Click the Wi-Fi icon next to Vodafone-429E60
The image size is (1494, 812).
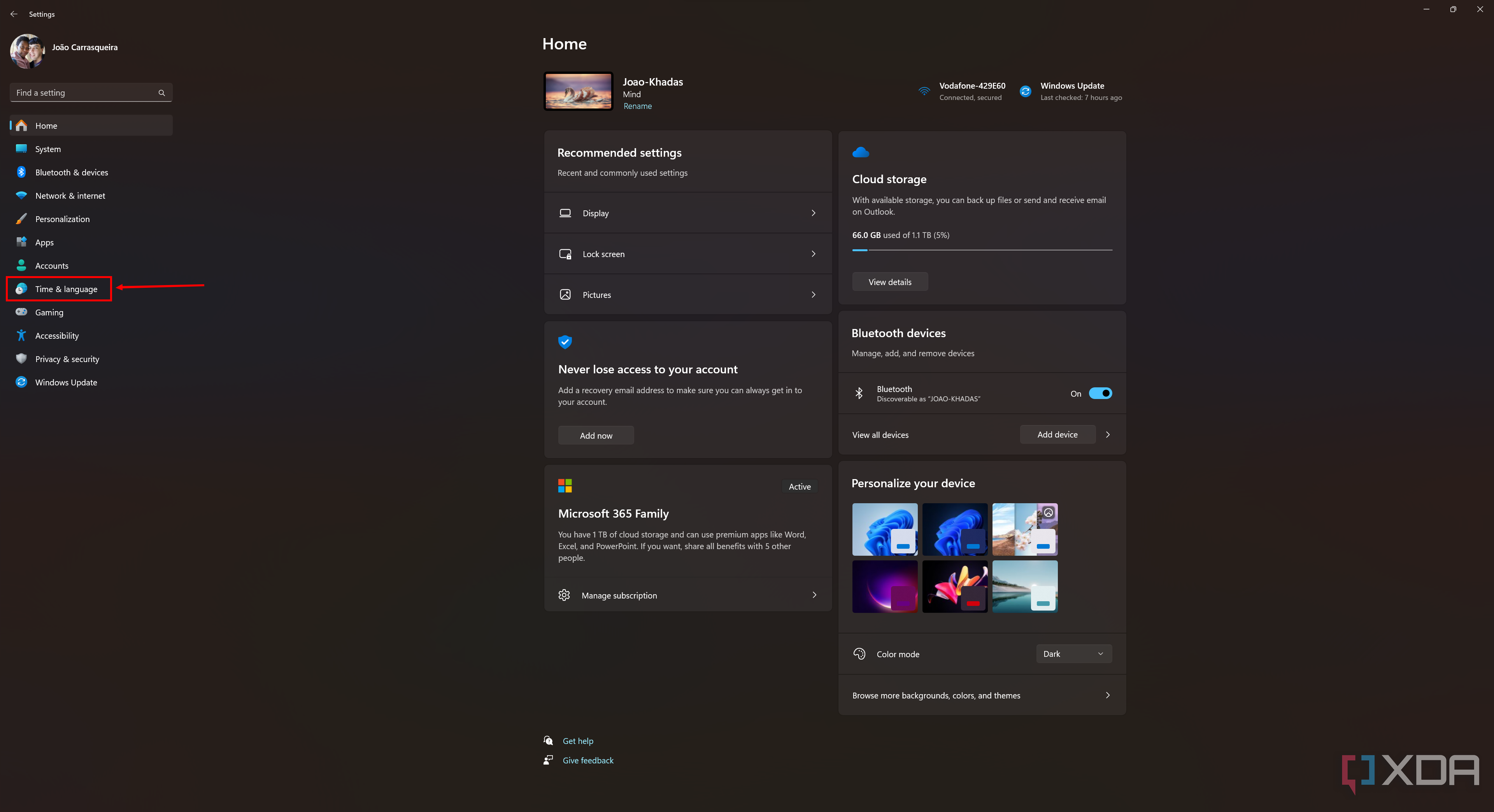pos(924,91)
